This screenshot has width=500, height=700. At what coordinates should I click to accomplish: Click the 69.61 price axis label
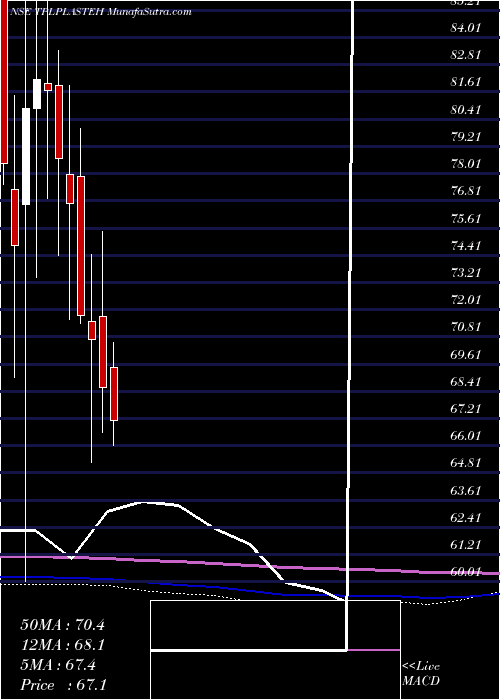[466, 354]
